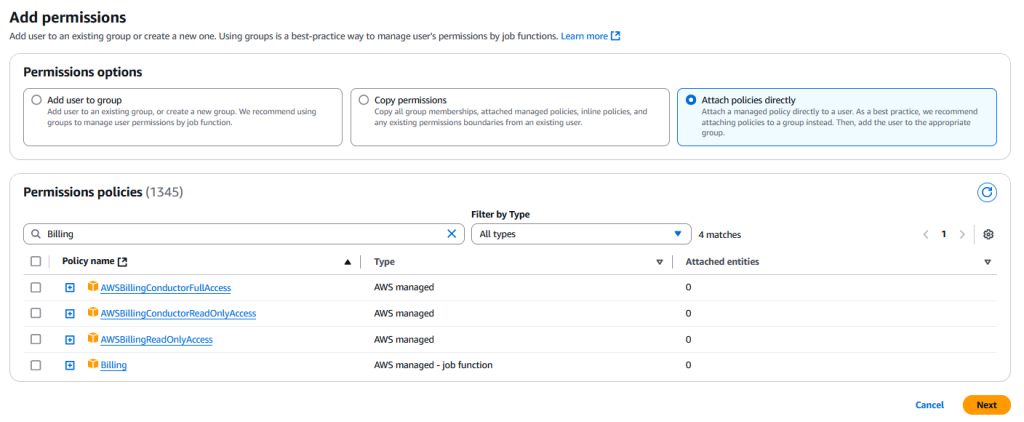Open the AWSBillingConductorReadOnlyAccess policy link
Image resolution: width=1024 pixels, height=422 pixels.
pos(178,314)
